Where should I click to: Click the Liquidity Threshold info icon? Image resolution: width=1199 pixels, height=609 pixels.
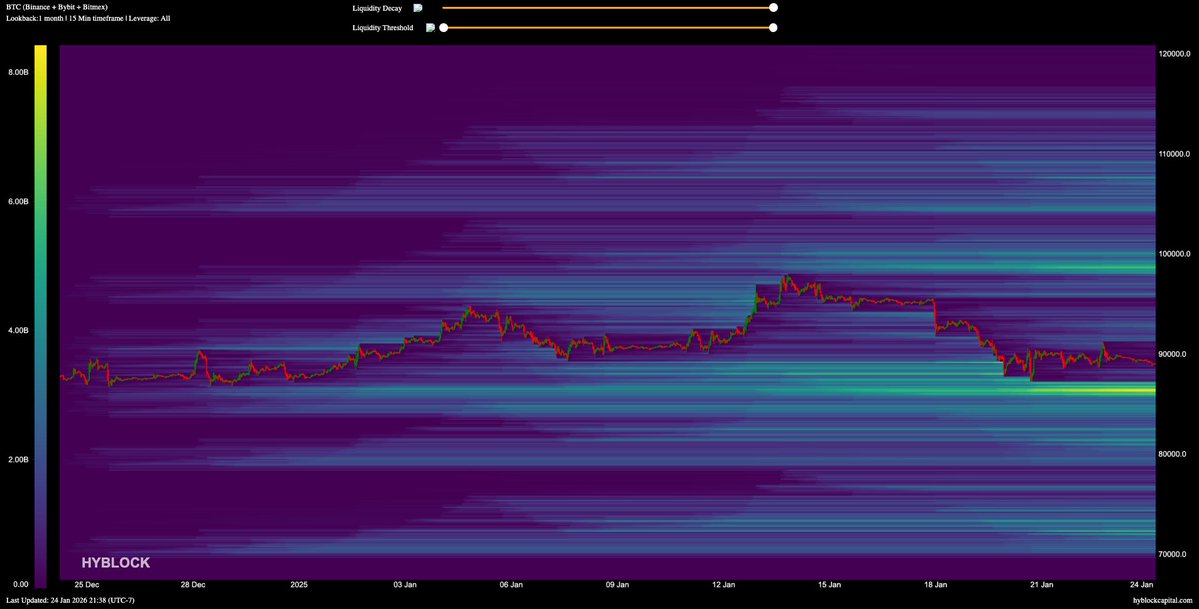[x=430, y=28]
